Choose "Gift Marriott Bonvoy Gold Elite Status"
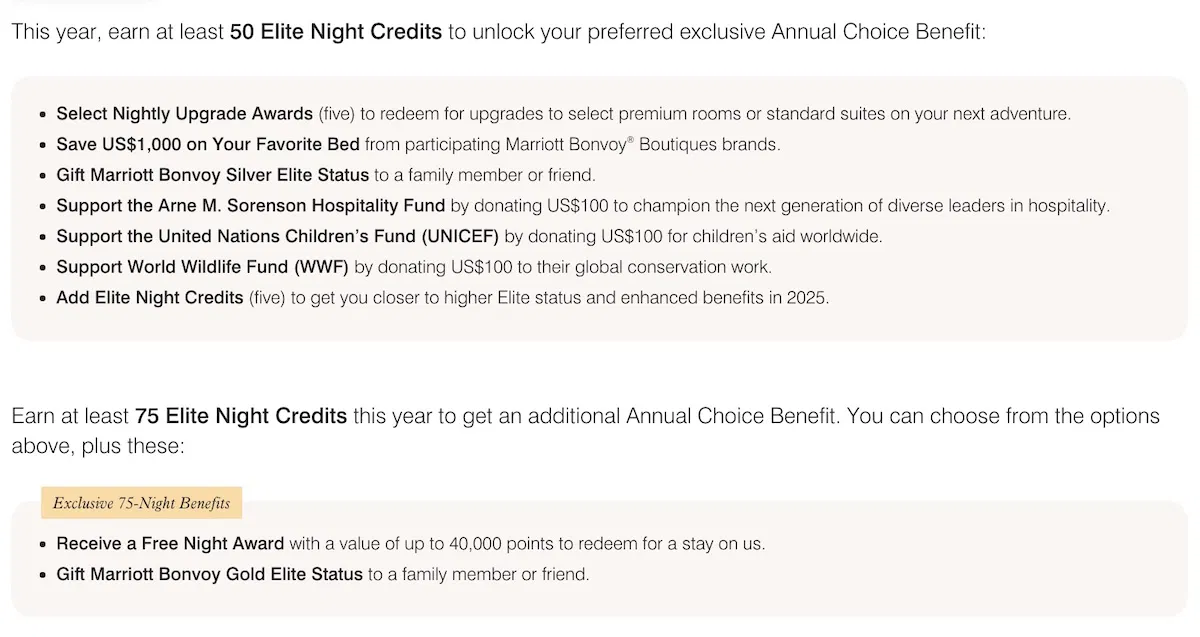Screen dimensions: 1200x637 [209, 575]
